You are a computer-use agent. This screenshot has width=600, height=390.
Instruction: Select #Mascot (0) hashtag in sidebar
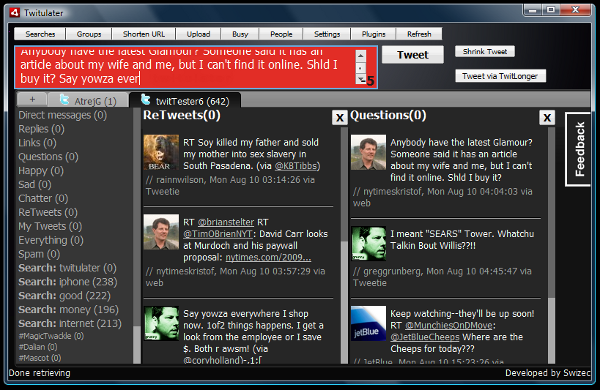(x=40, y=358)
